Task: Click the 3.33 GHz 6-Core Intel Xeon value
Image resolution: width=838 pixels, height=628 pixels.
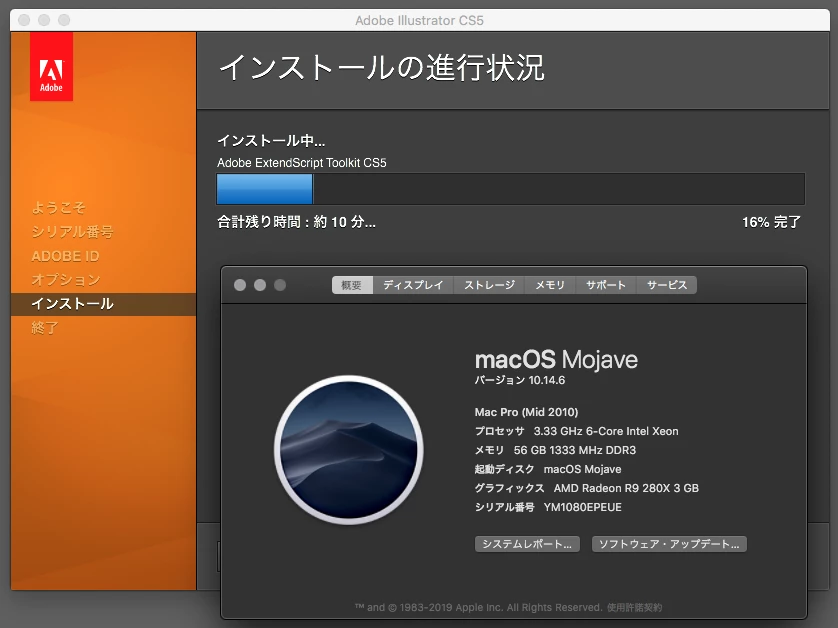Action: [606, 431]
